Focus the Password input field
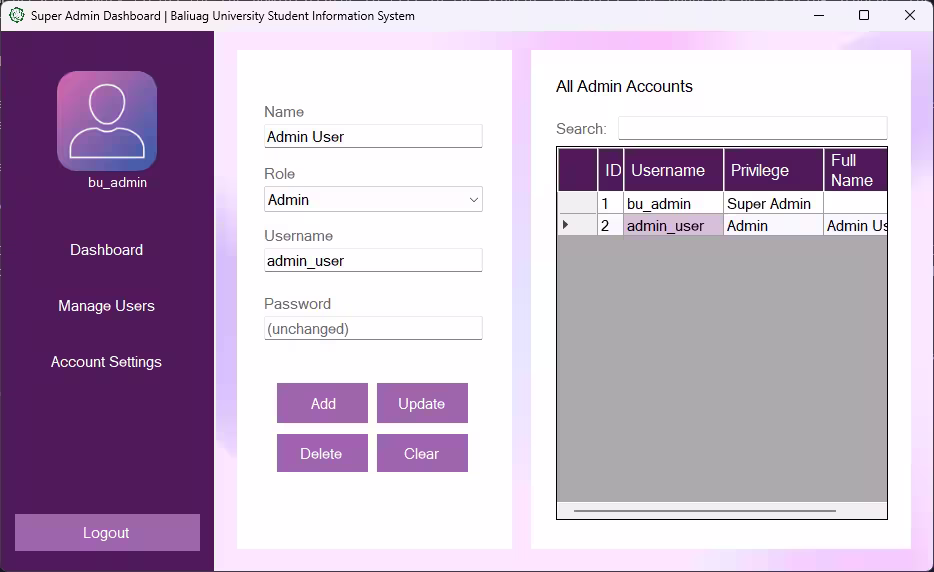The image size is (934, 572). coord(373,328)
